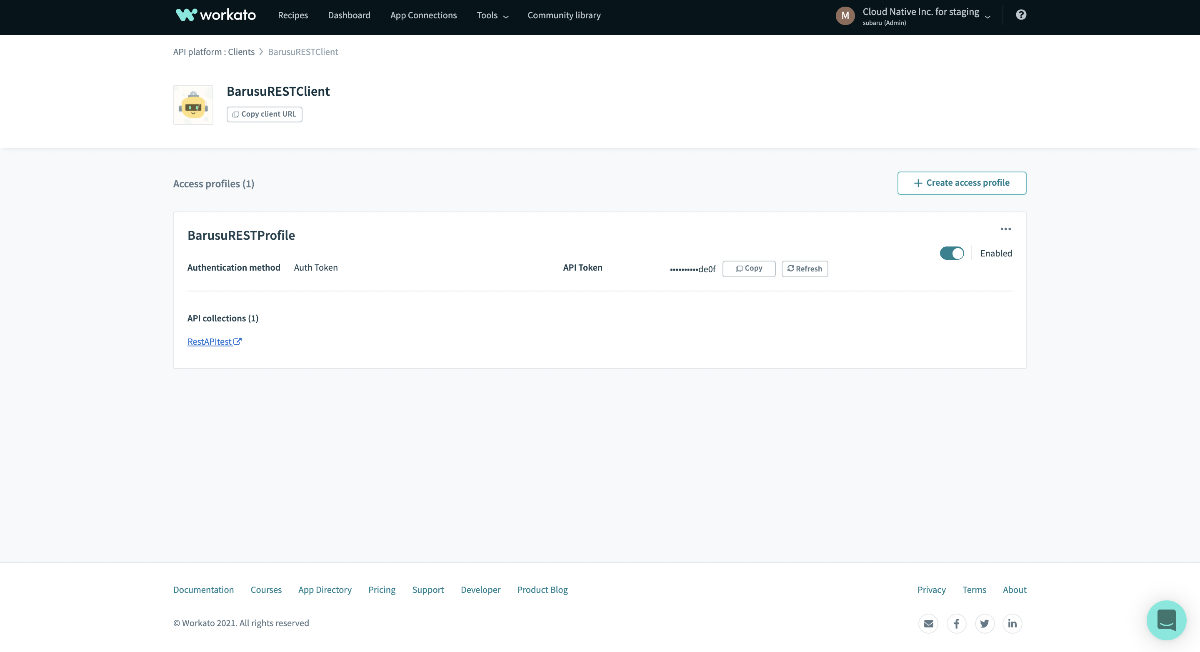Open the App Directory footer link
Viewport: 1200px width, 652px height.
pyautogui.click(x=325, y=590)
